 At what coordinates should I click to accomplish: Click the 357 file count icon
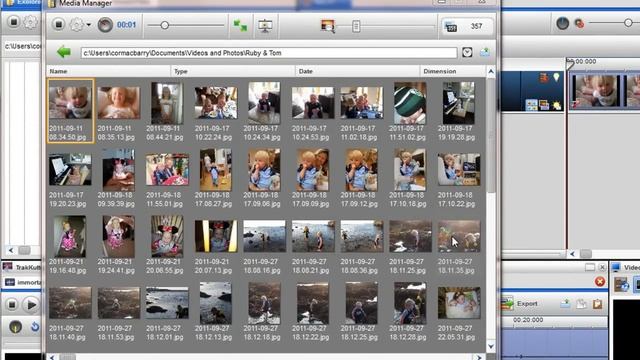451,27
